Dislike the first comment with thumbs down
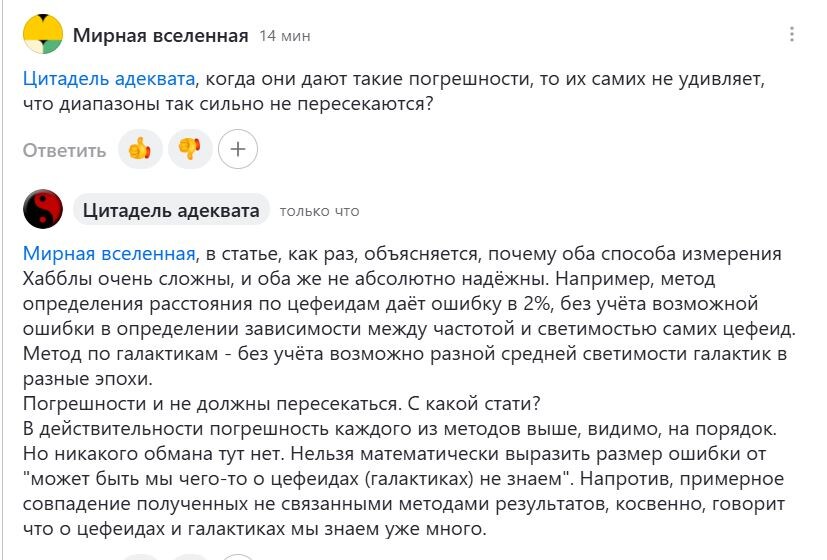Viewport: 827px width, 560px height. pyautogui.click(x=190, y=149)
